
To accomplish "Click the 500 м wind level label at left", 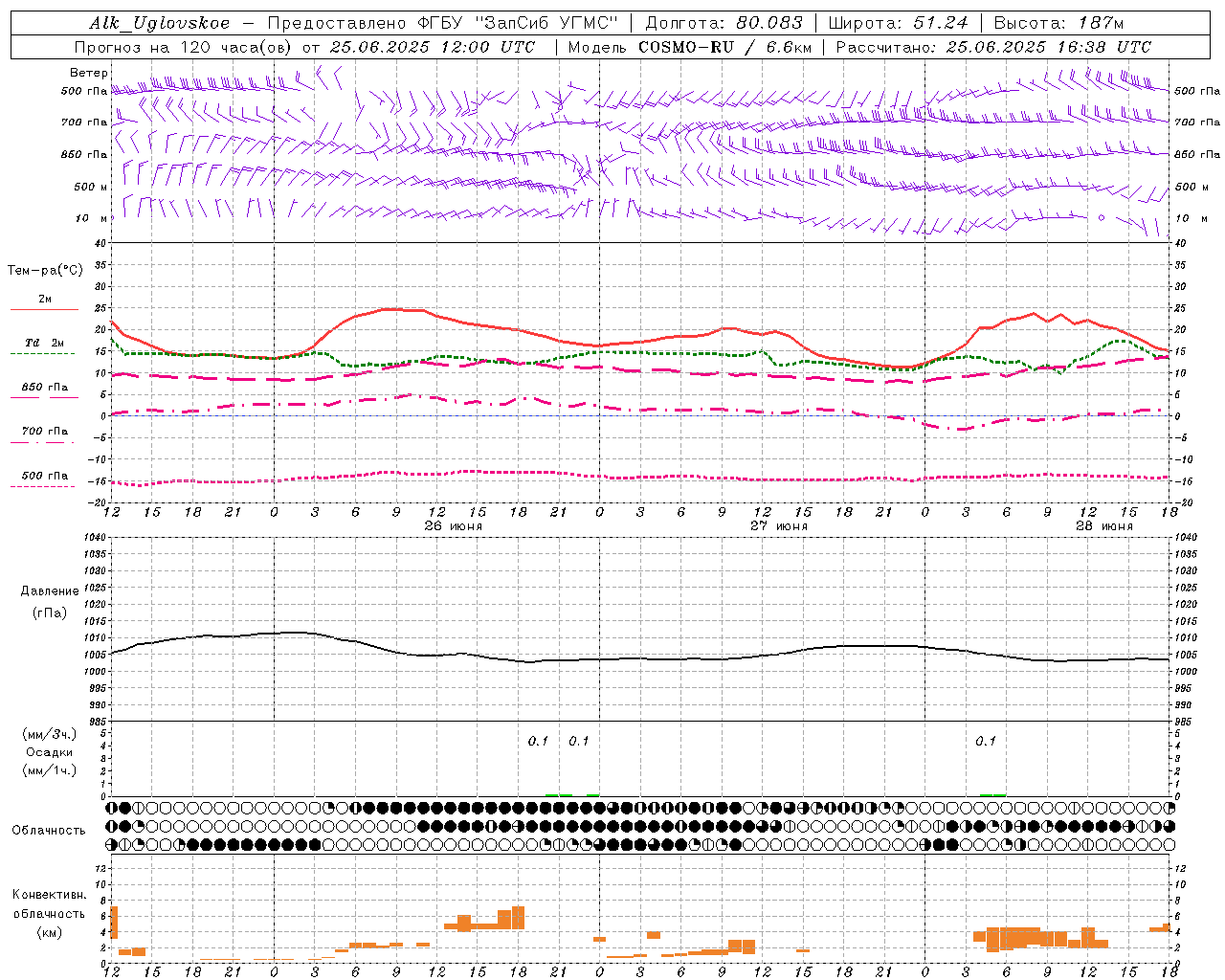I will coord(91,187).
